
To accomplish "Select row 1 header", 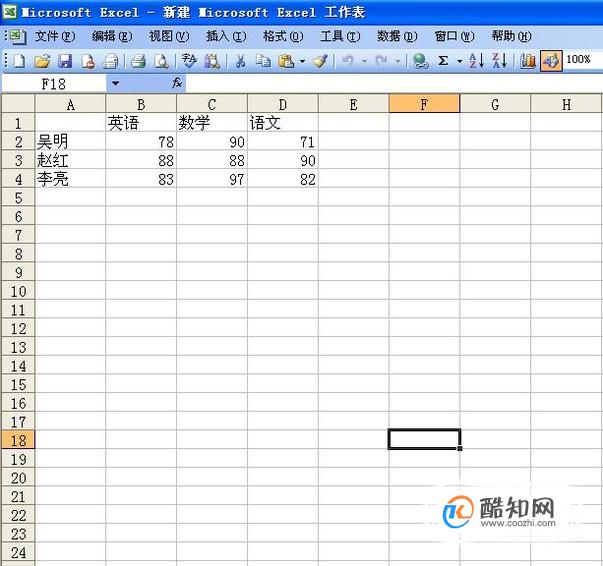I will 18,123.
